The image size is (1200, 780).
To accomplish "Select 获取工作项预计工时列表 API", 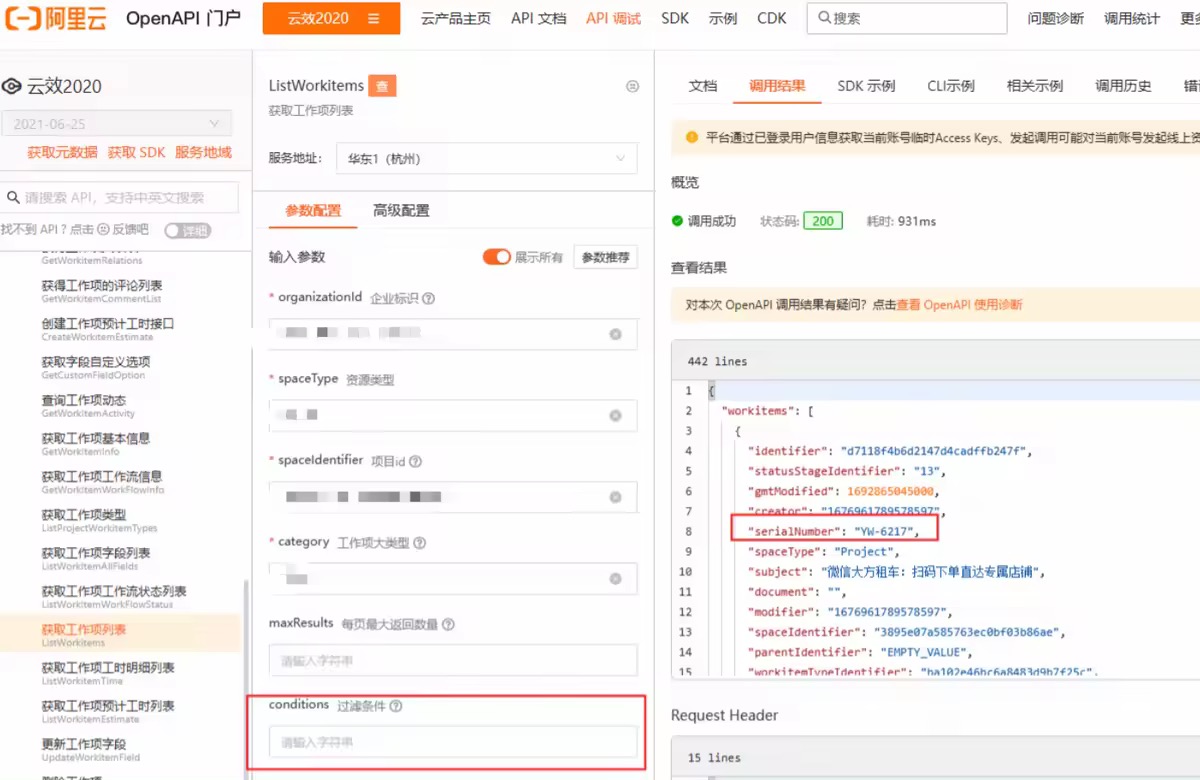I will point(108,711).
